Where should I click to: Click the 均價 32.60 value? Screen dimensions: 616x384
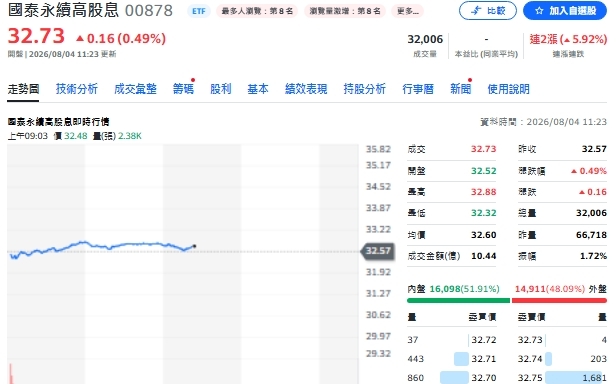(x=484, y=235)
